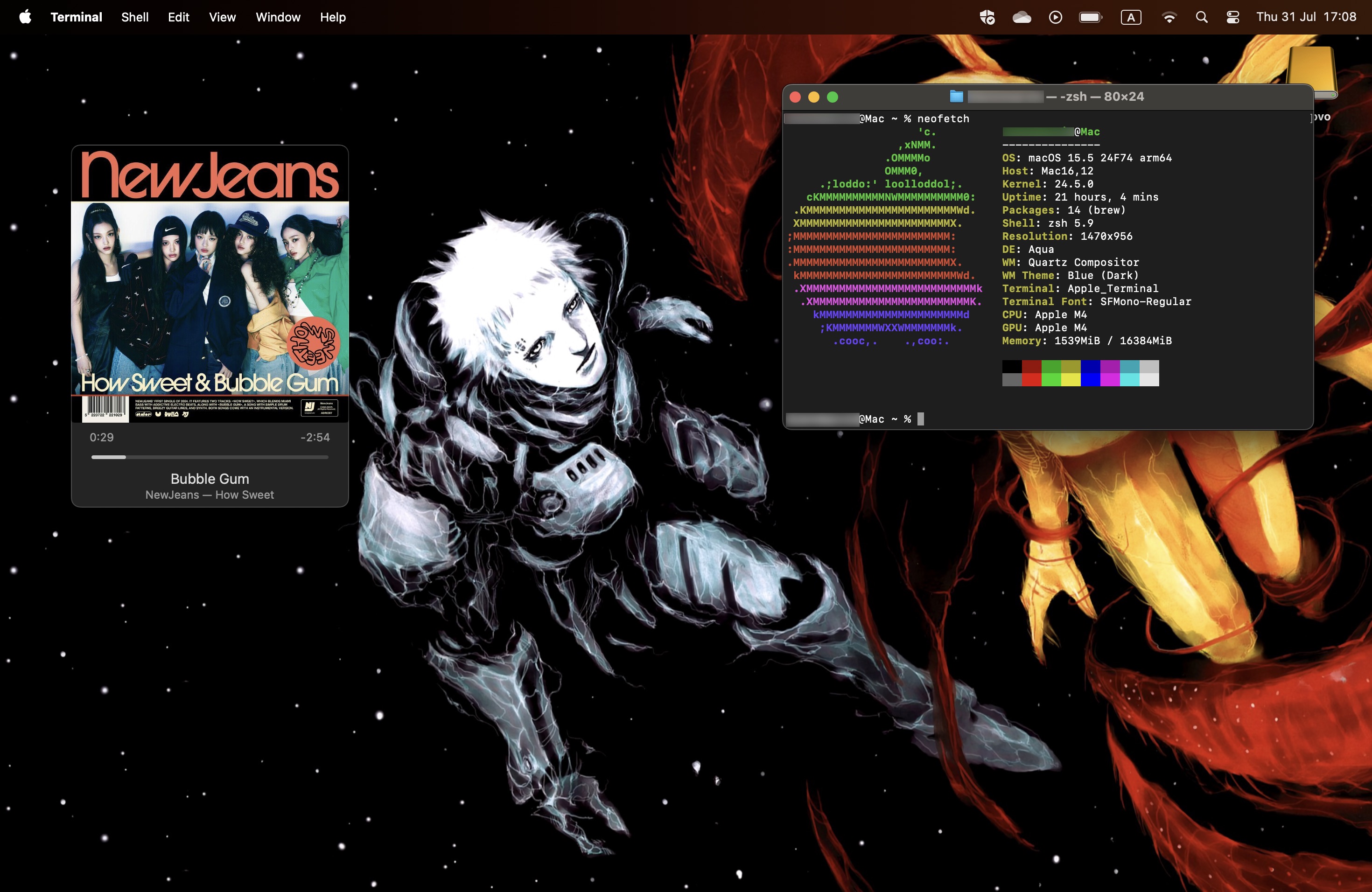
Task: Click 'Shell: zsh 5.9' line
Action: coord(1048,223)
